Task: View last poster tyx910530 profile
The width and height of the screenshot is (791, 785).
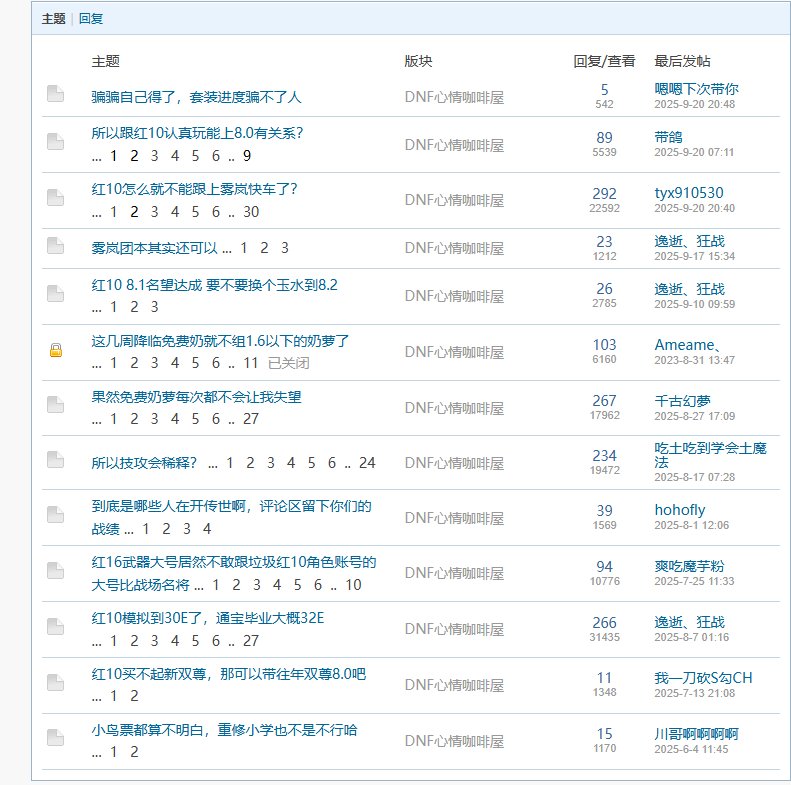Action: 688,193
